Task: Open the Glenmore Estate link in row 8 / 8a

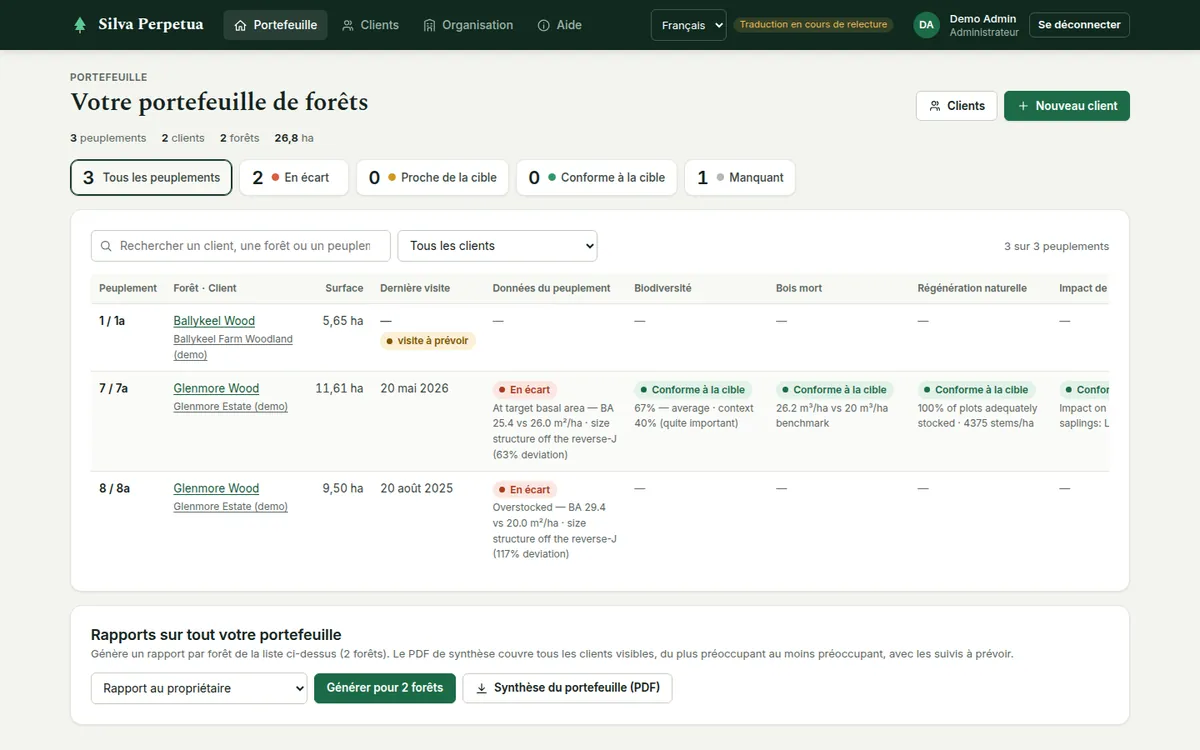Action: pyautogui.click(x=230, y=507)
